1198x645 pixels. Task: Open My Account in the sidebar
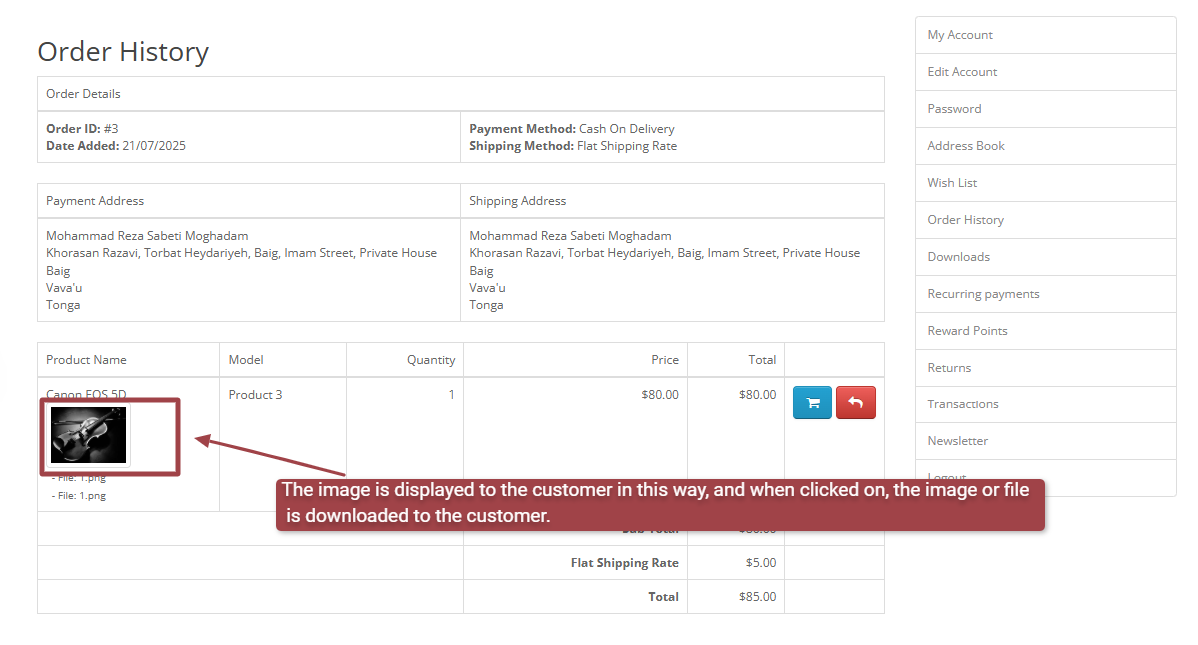(x=960, y=35)
